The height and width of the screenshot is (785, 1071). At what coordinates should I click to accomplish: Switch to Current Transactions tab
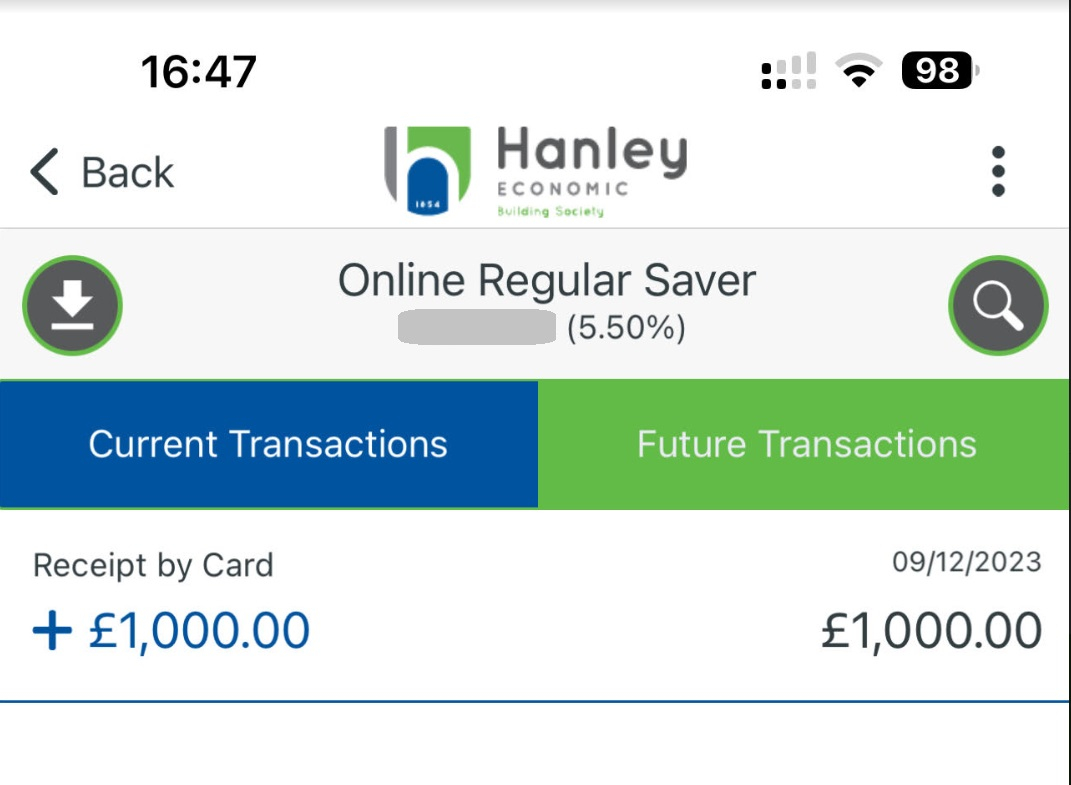pyautogui.click(x=269, y=444)
